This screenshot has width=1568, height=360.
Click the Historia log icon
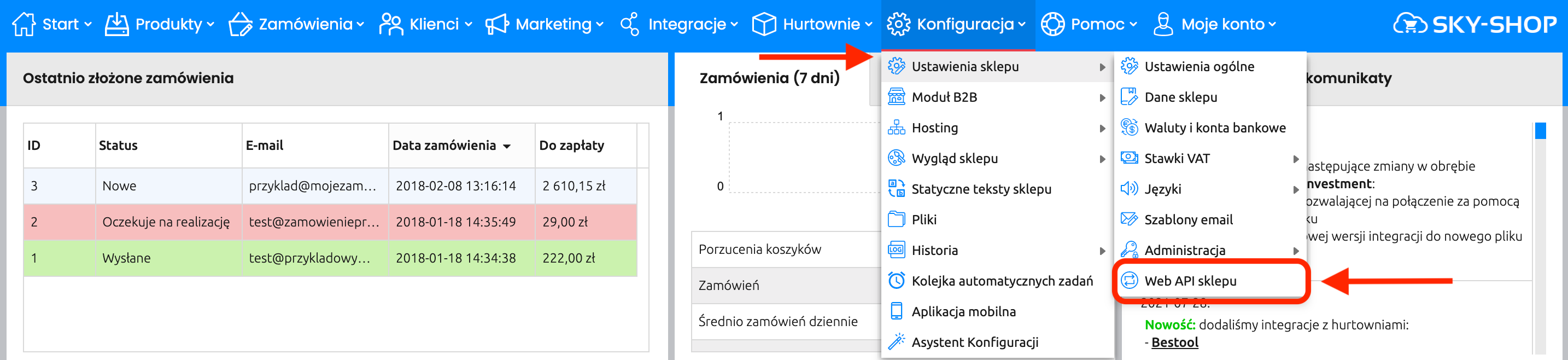click(x=896, y=249)
